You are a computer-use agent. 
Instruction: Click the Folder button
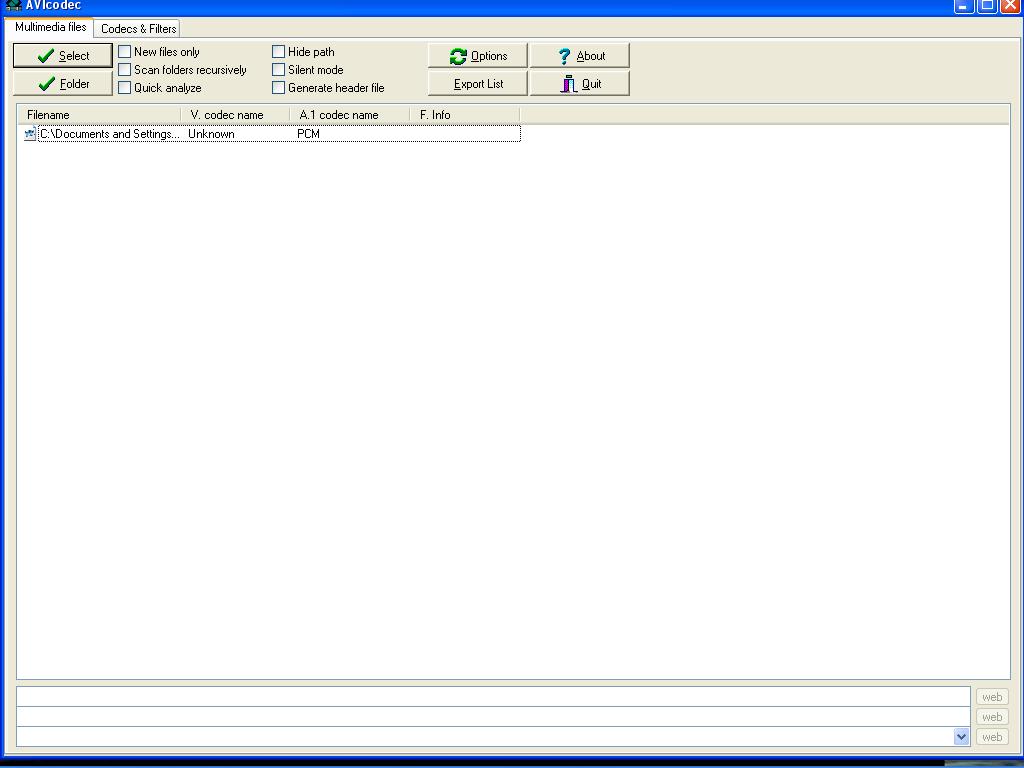coord(63,84)
